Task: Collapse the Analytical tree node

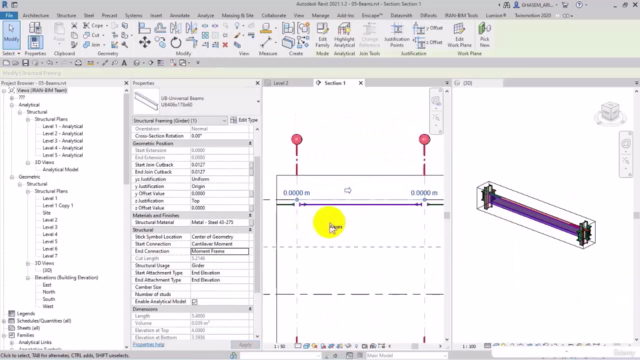Action: pyautogui.click(x=12, y=105)
